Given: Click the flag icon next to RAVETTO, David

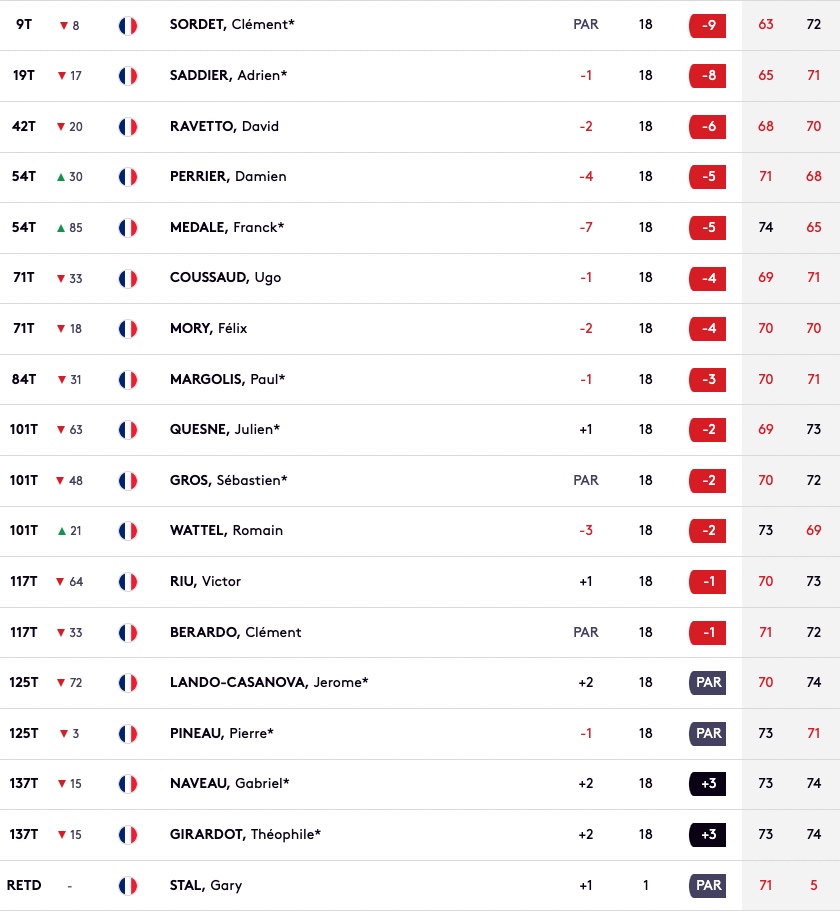Looking at the screenshot, I should (127, 127).
